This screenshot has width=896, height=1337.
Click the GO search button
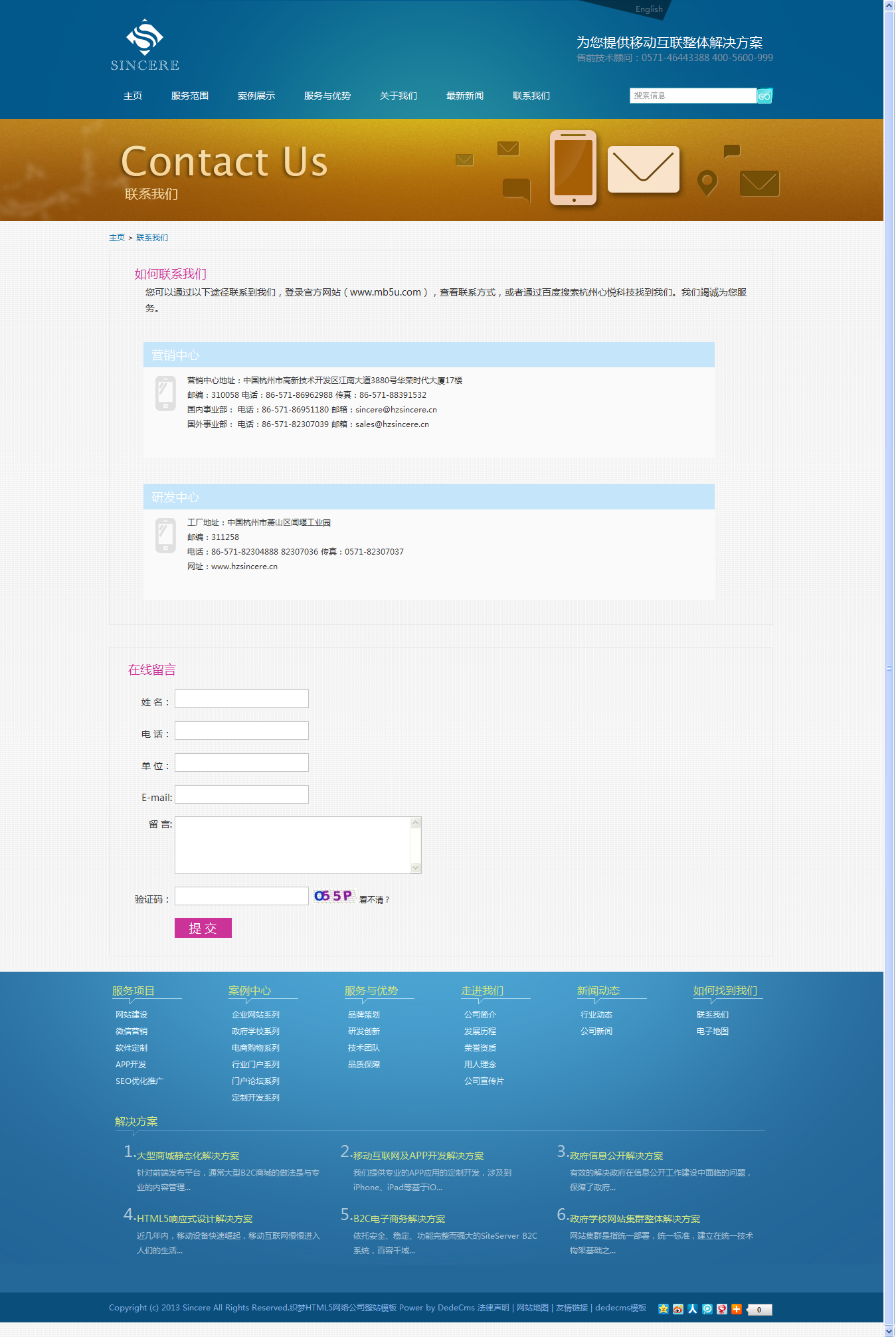(x=764, y=96)
